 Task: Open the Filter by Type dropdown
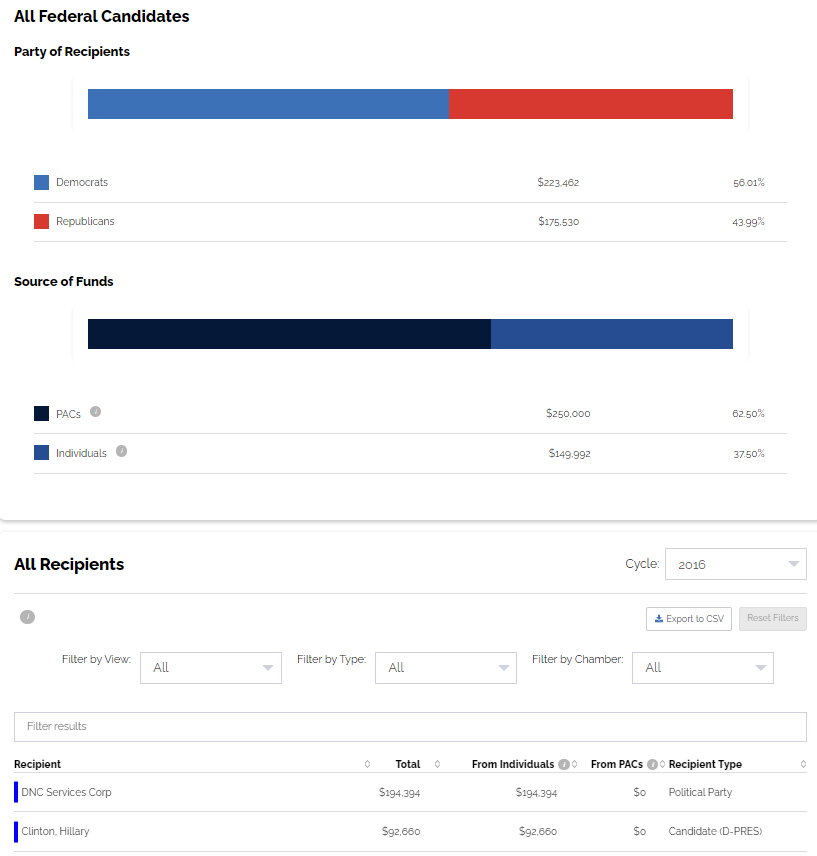pos(445,668)
